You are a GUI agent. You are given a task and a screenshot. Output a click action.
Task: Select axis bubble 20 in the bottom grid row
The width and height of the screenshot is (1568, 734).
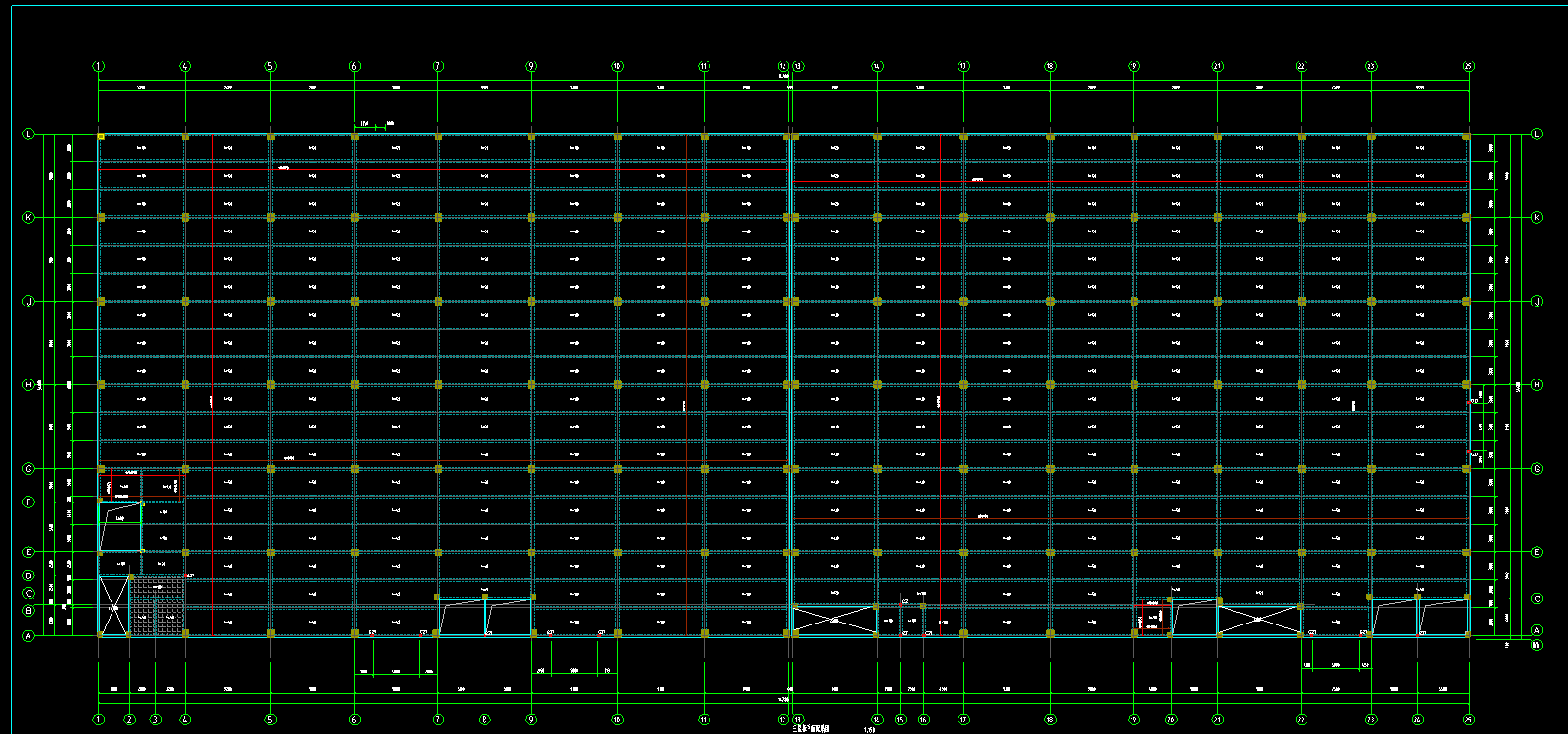pos(1171,720)
